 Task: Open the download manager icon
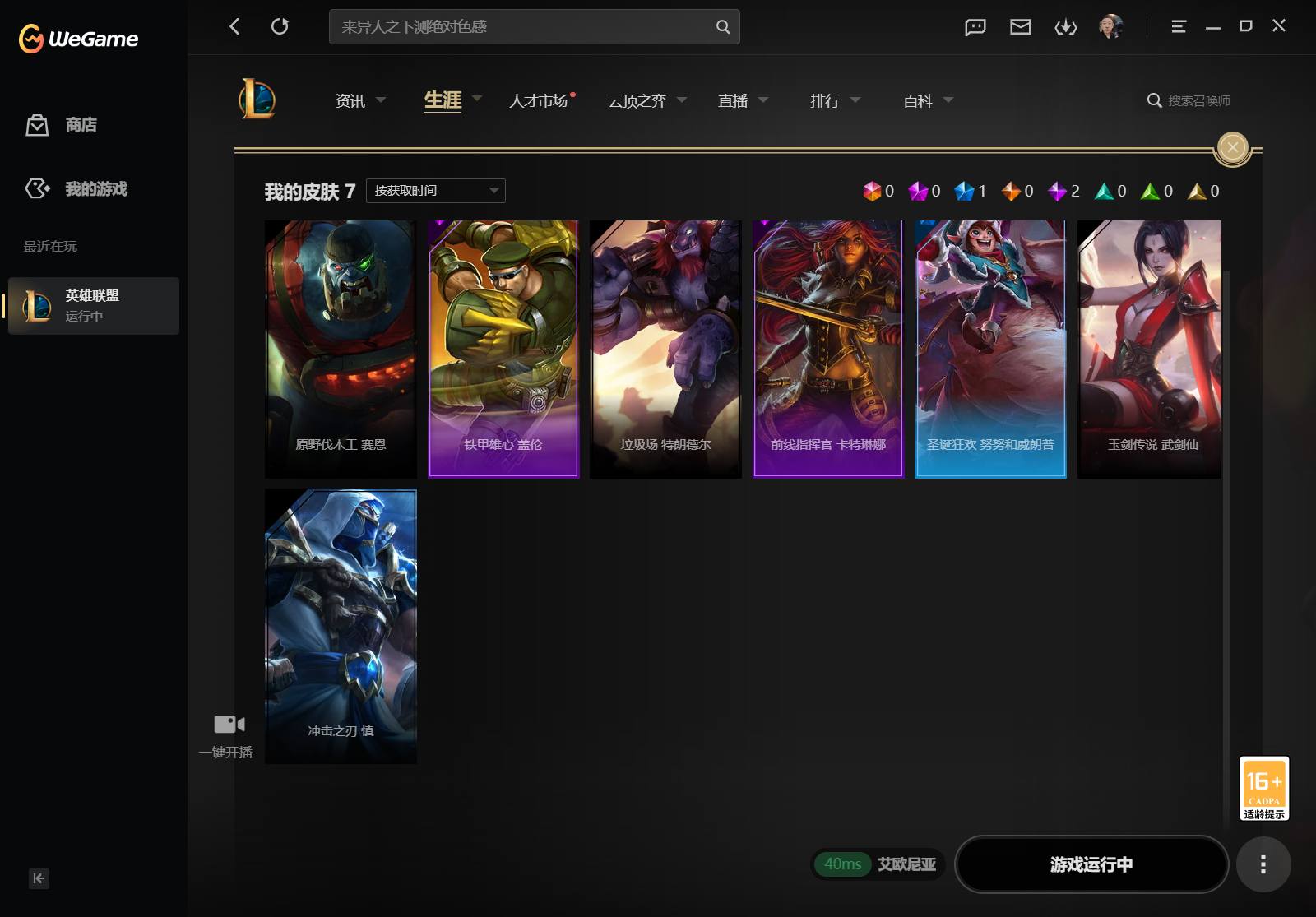1066,27
